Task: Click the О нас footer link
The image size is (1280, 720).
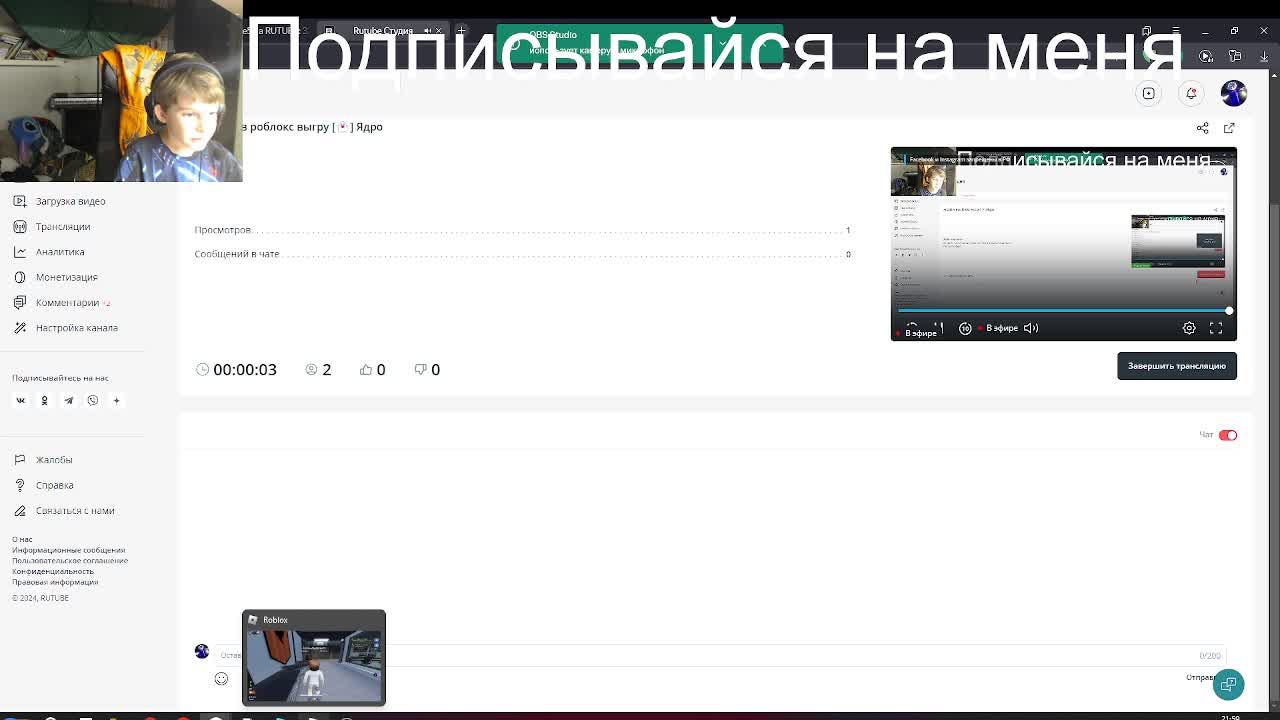Action: [x=22, y=539]
